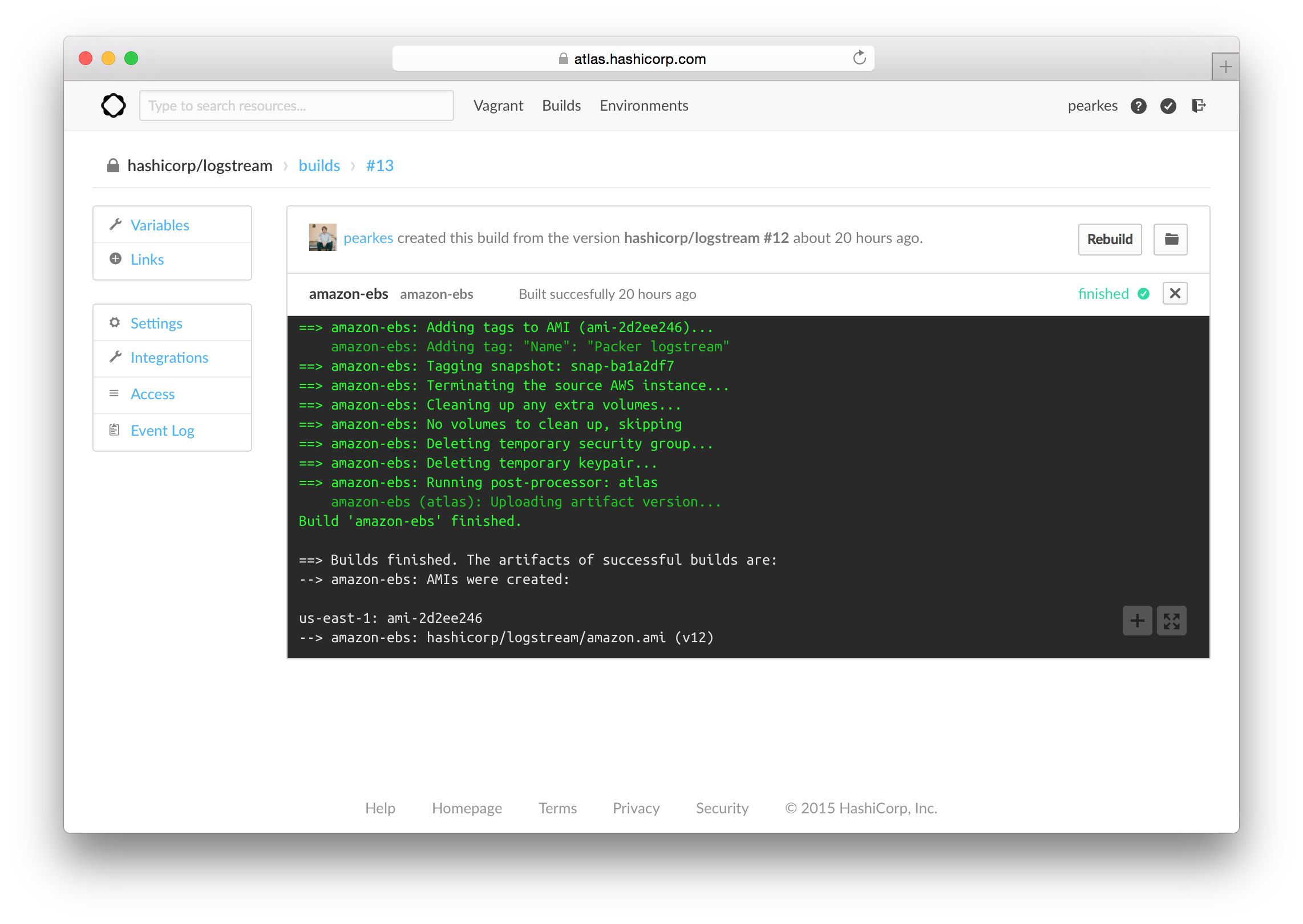The height and width of the screenshot is (924, 1303).
Task: Reload the page with refresh icon
Action: (x=859, y=58)
